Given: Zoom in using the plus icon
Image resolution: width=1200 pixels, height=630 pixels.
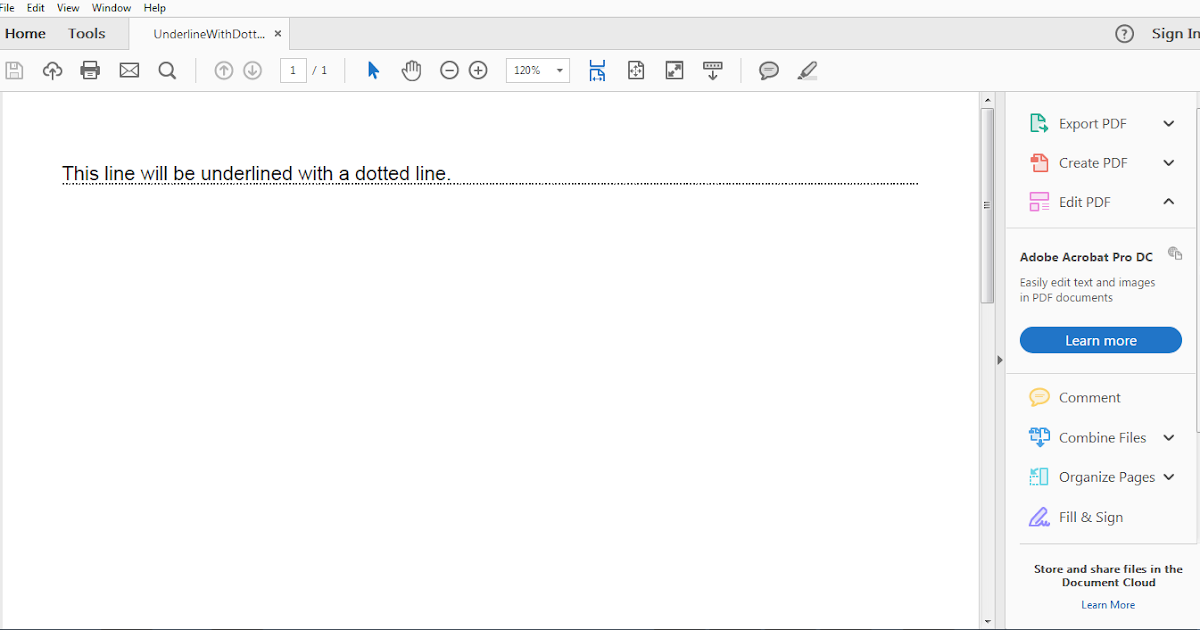Looking at the screenshot, I should [477, 70].
